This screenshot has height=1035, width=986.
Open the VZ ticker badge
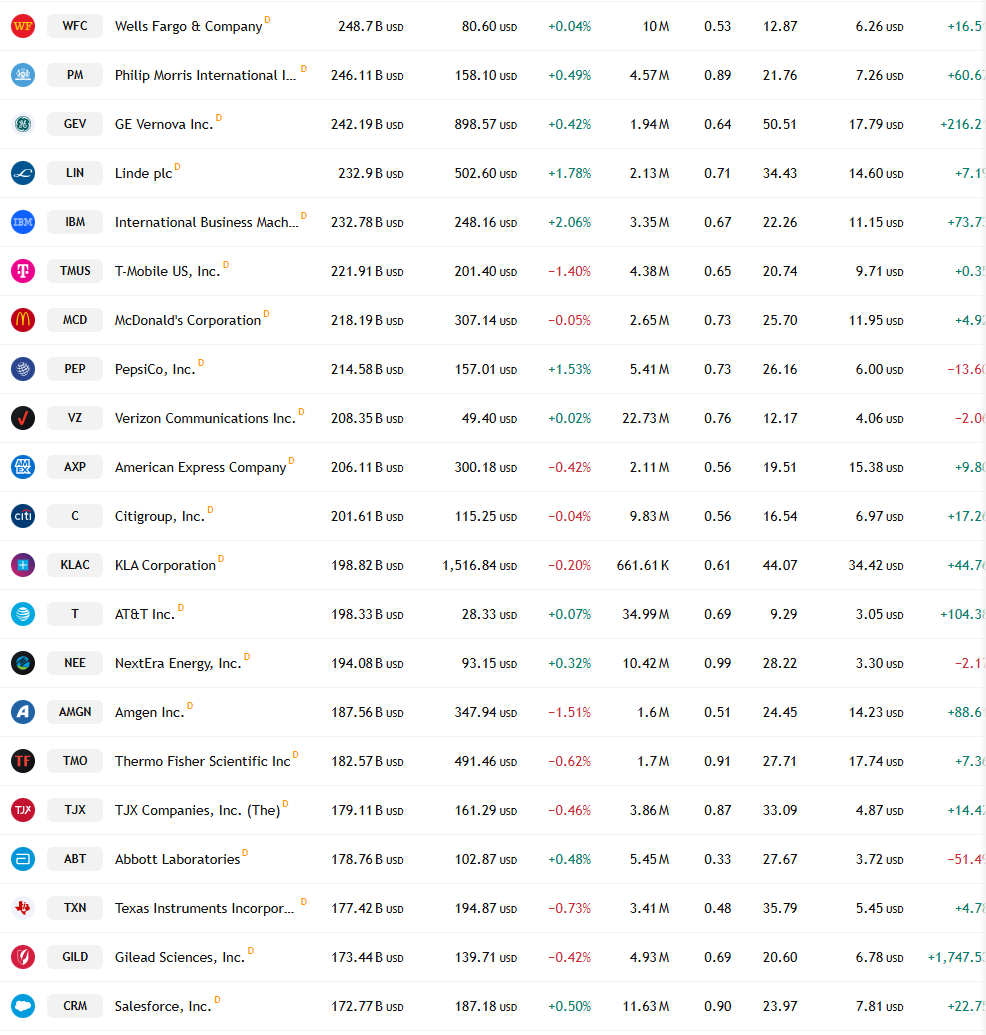pyautogui.click(x=75, y=418)
